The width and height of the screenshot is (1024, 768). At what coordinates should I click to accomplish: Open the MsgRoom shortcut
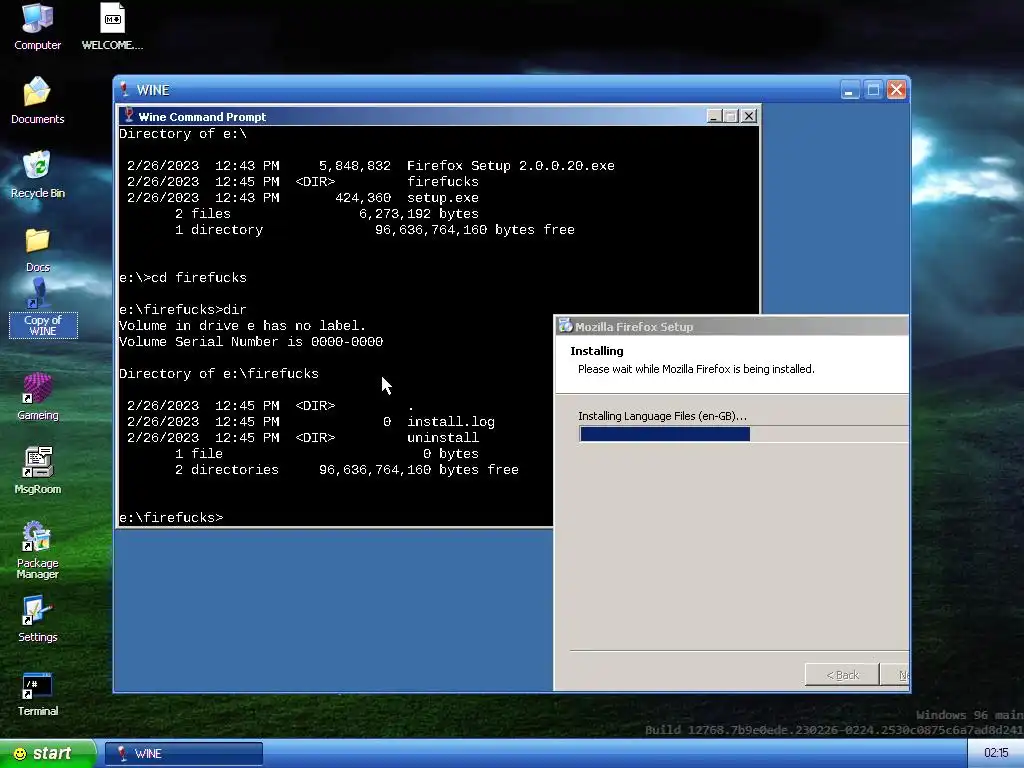pyautogui.click(x=37, y=471)
